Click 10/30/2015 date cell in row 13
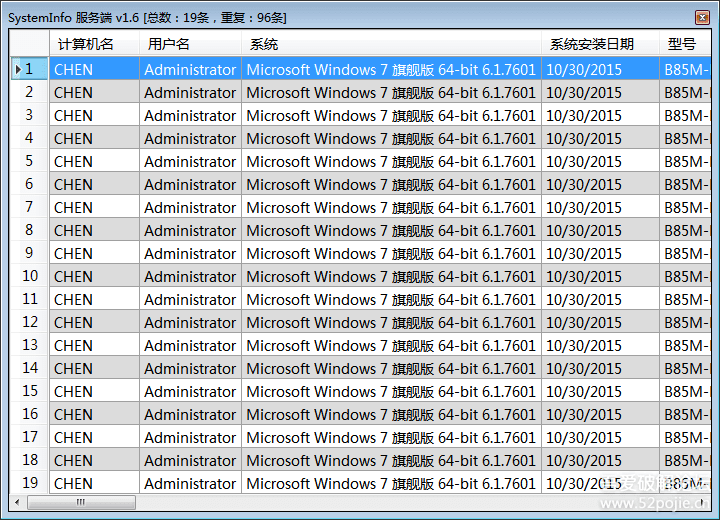The height and width of the screenshot is (520, 720). tap(600, 345)
